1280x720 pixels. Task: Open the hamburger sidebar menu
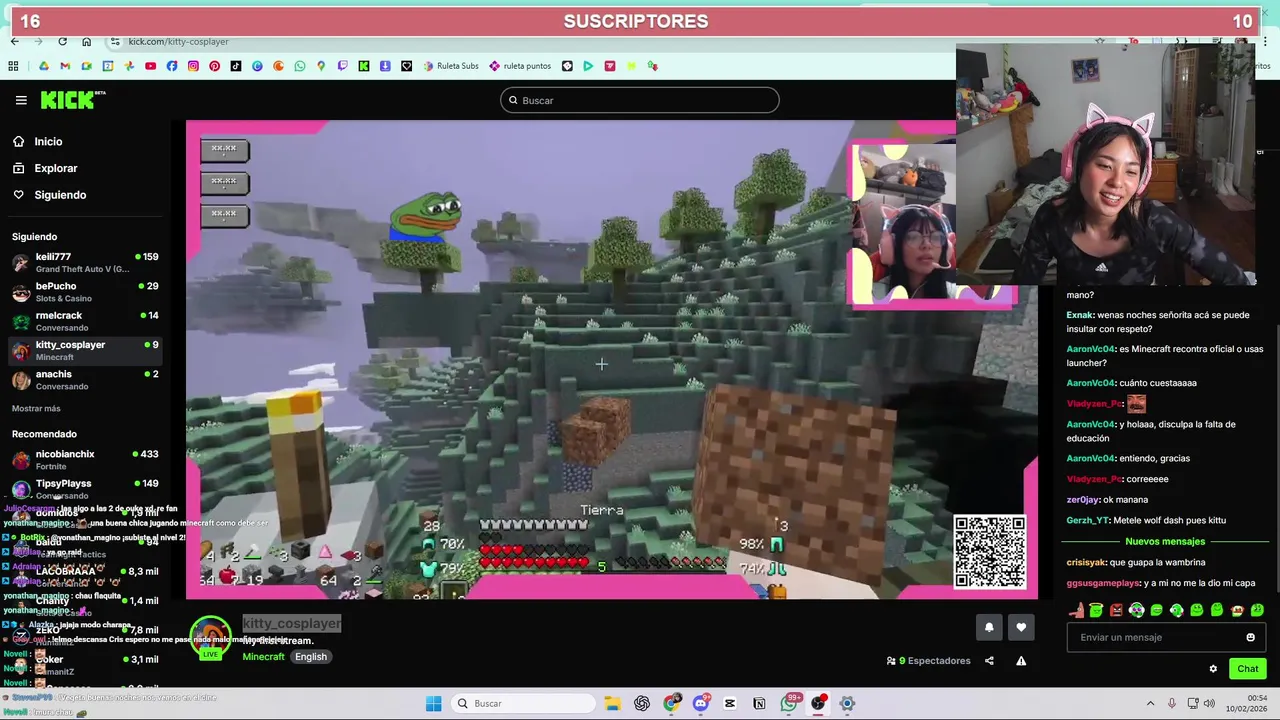coord(21,100)
